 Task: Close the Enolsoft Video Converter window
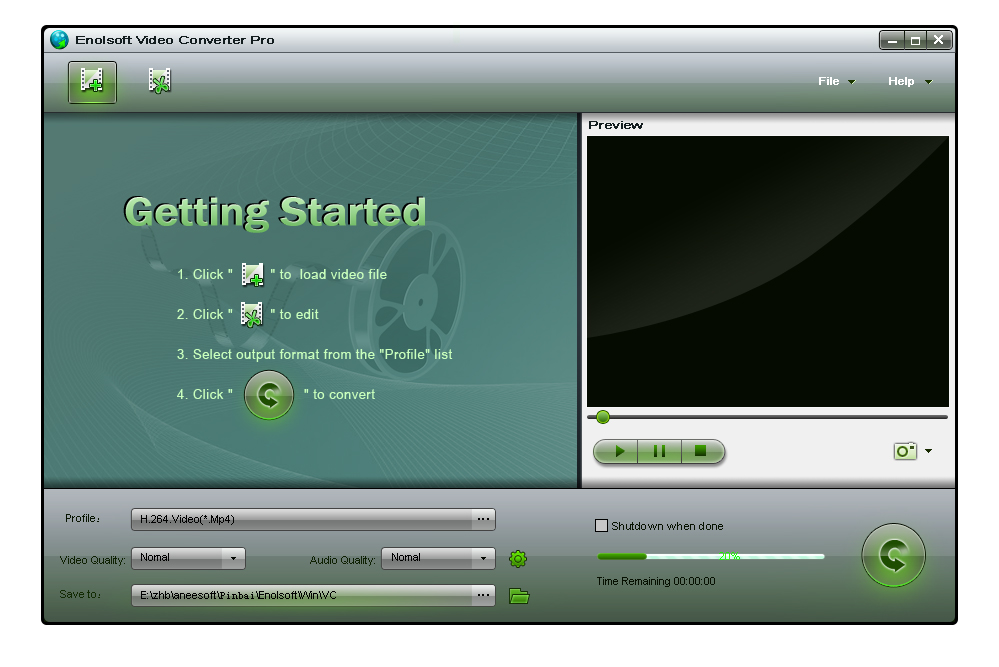pos(939,40)
